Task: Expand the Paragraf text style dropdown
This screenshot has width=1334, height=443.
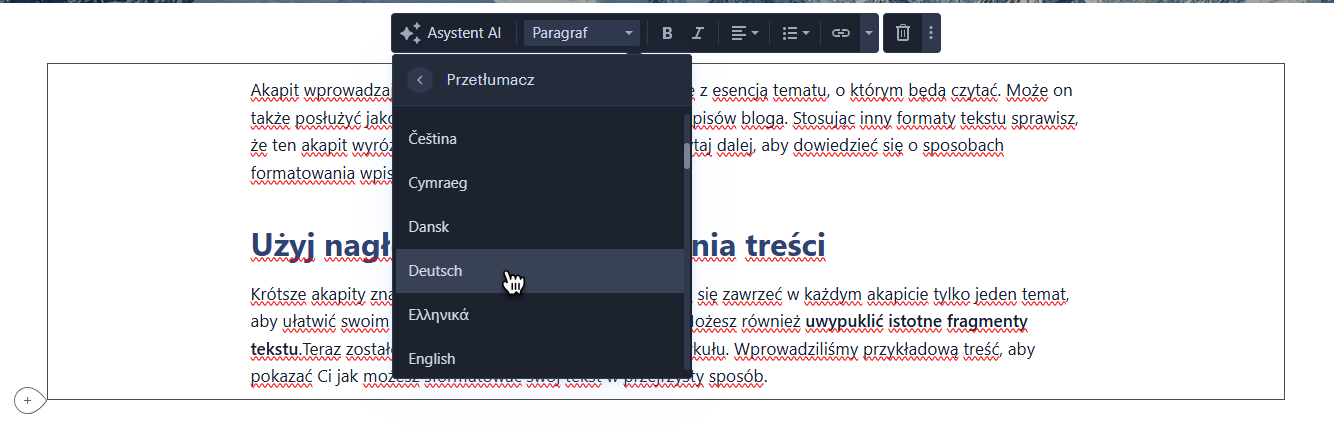Action: (582, 33)
